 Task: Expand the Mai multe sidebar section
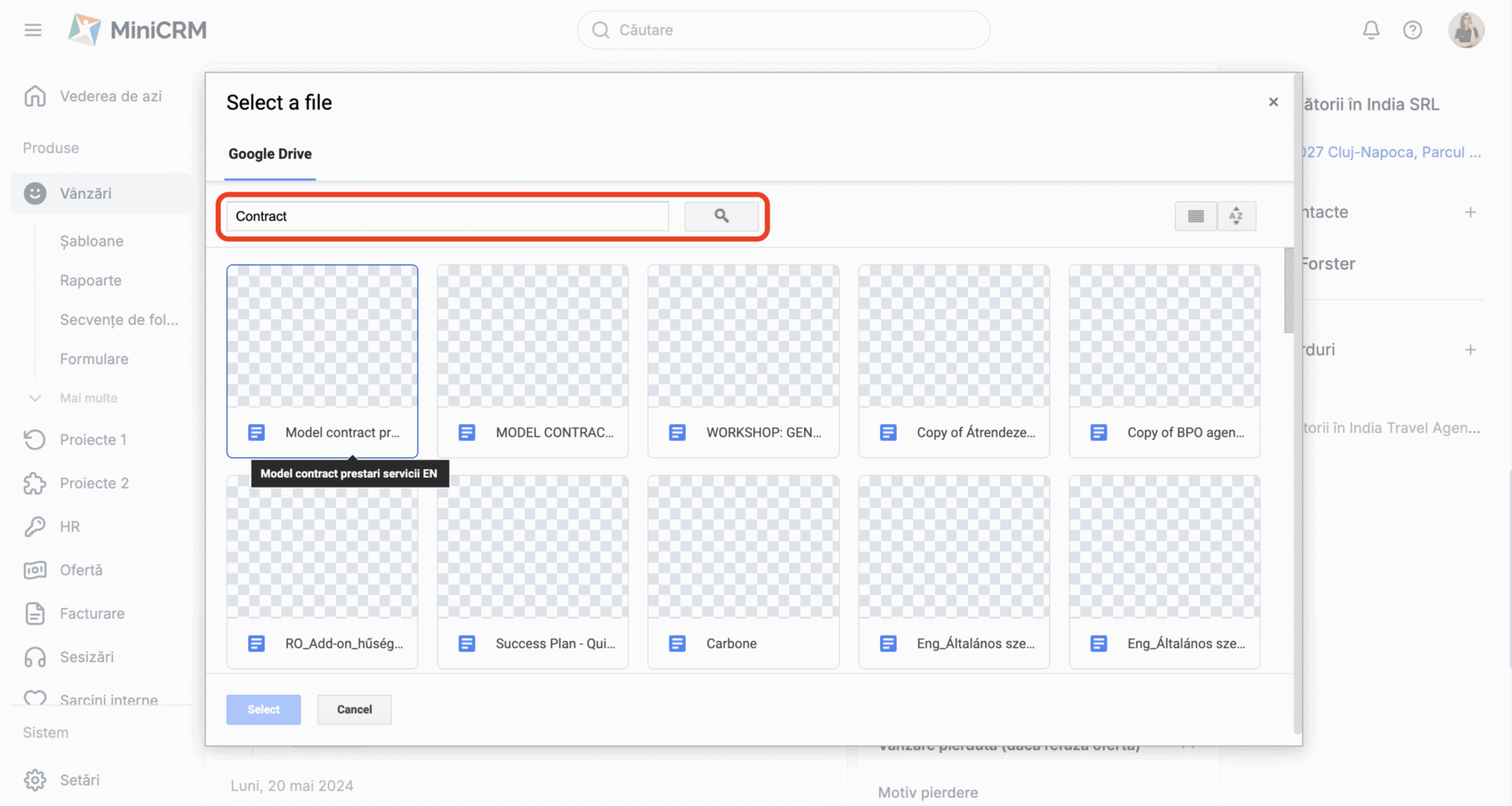(35, 398)
